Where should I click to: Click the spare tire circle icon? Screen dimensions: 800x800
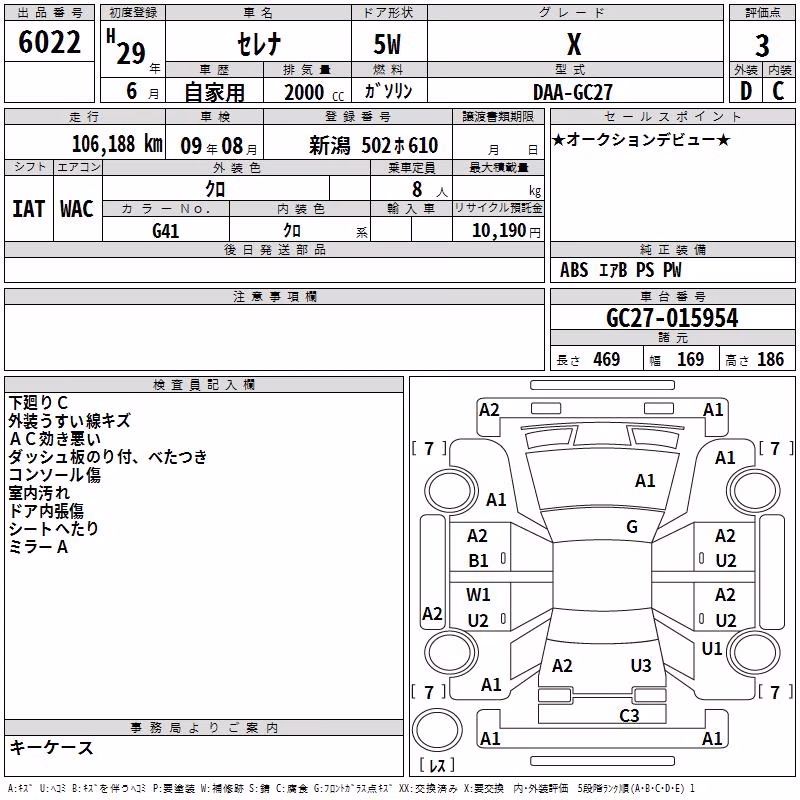437,730
